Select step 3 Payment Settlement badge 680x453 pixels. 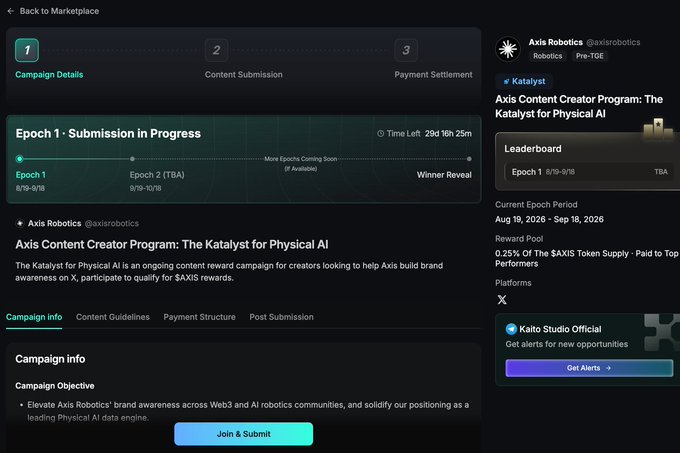406,50
